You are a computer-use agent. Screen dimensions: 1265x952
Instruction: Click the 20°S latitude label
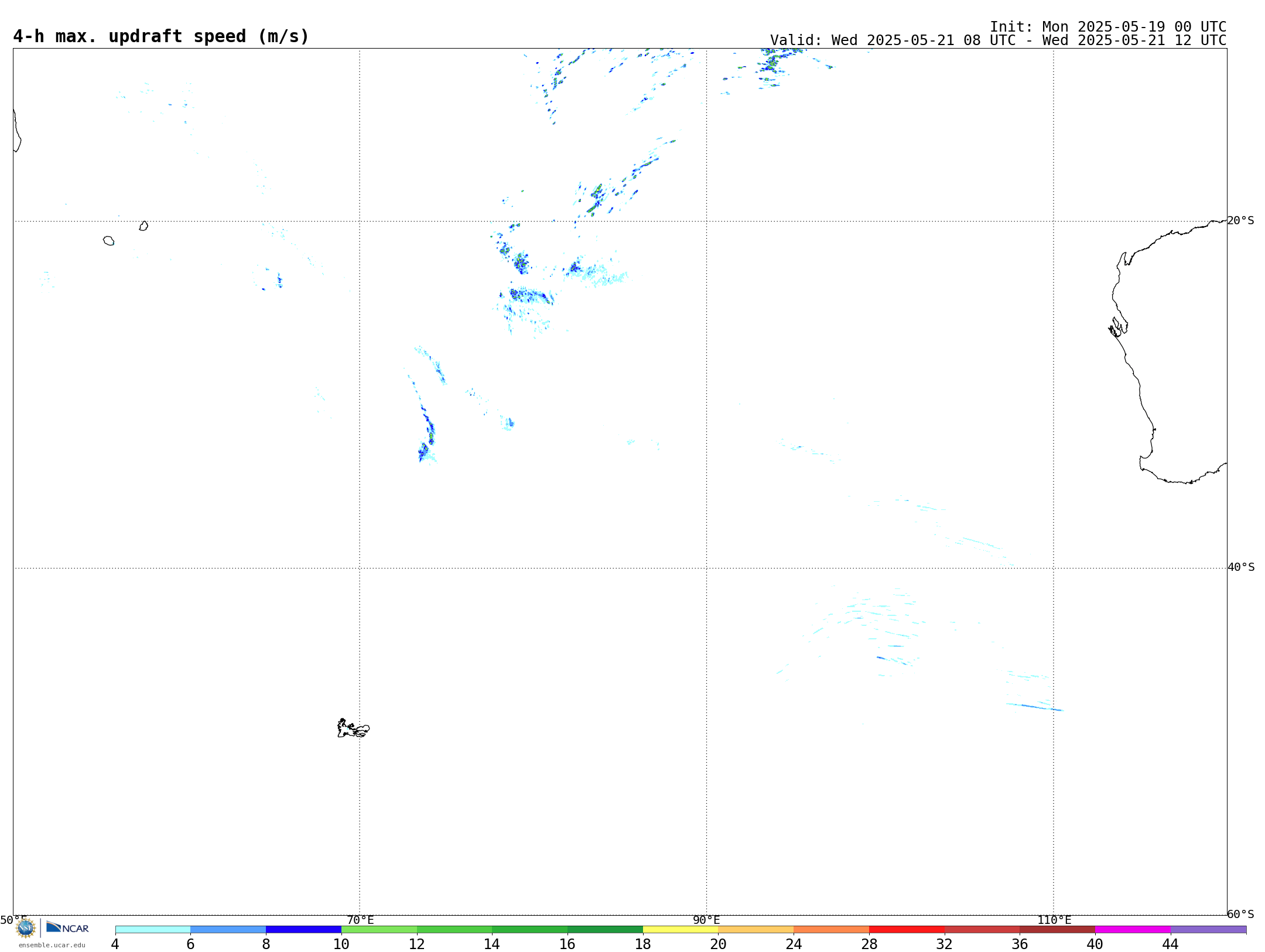click(x=1240, y=221)
